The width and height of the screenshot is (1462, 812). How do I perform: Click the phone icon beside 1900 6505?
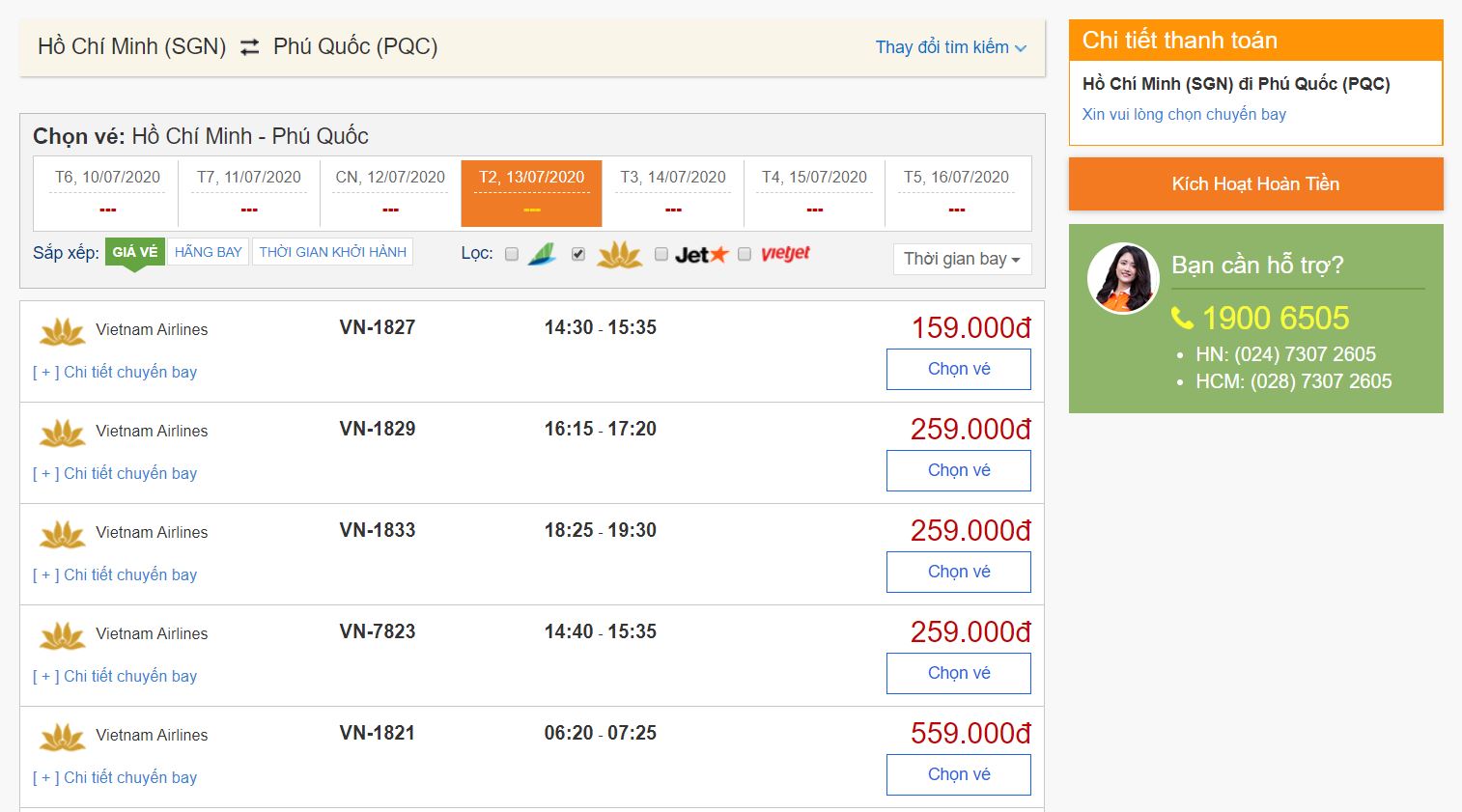click(x=1183, y=318)
